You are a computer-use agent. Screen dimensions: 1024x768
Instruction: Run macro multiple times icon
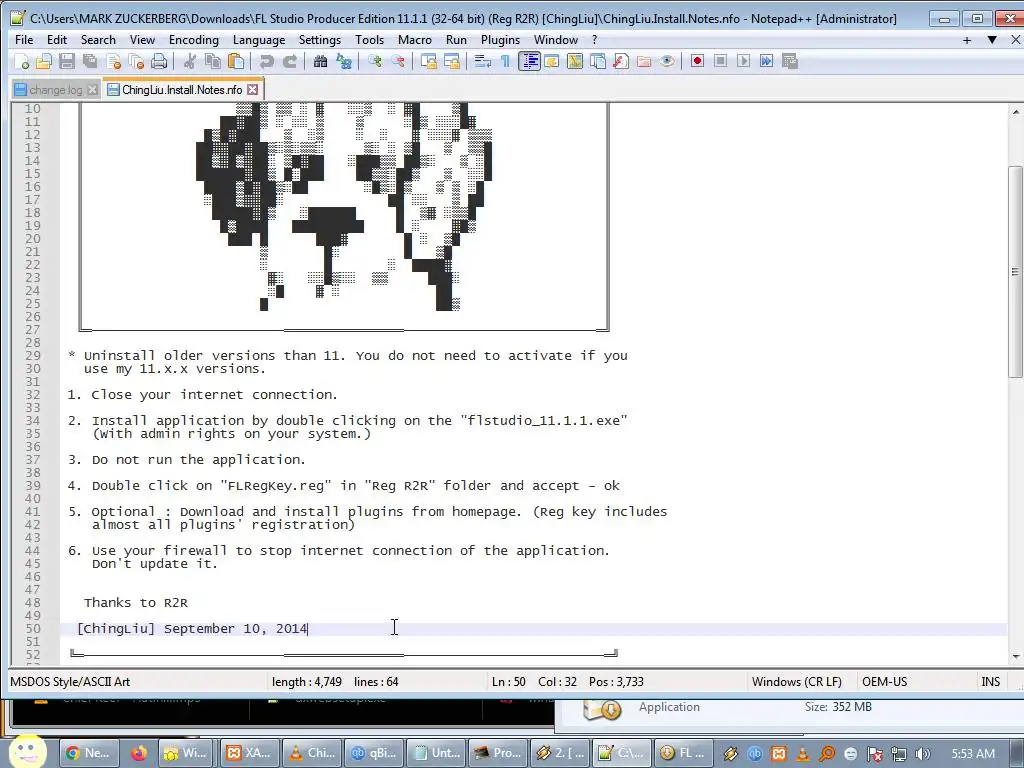(767, 61)
